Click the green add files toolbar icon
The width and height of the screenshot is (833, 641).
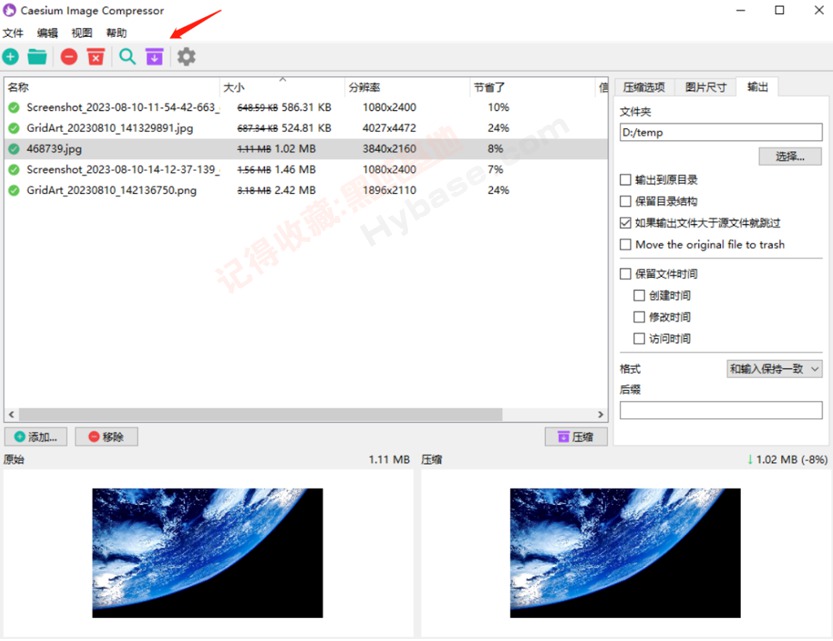pos(11,56)
